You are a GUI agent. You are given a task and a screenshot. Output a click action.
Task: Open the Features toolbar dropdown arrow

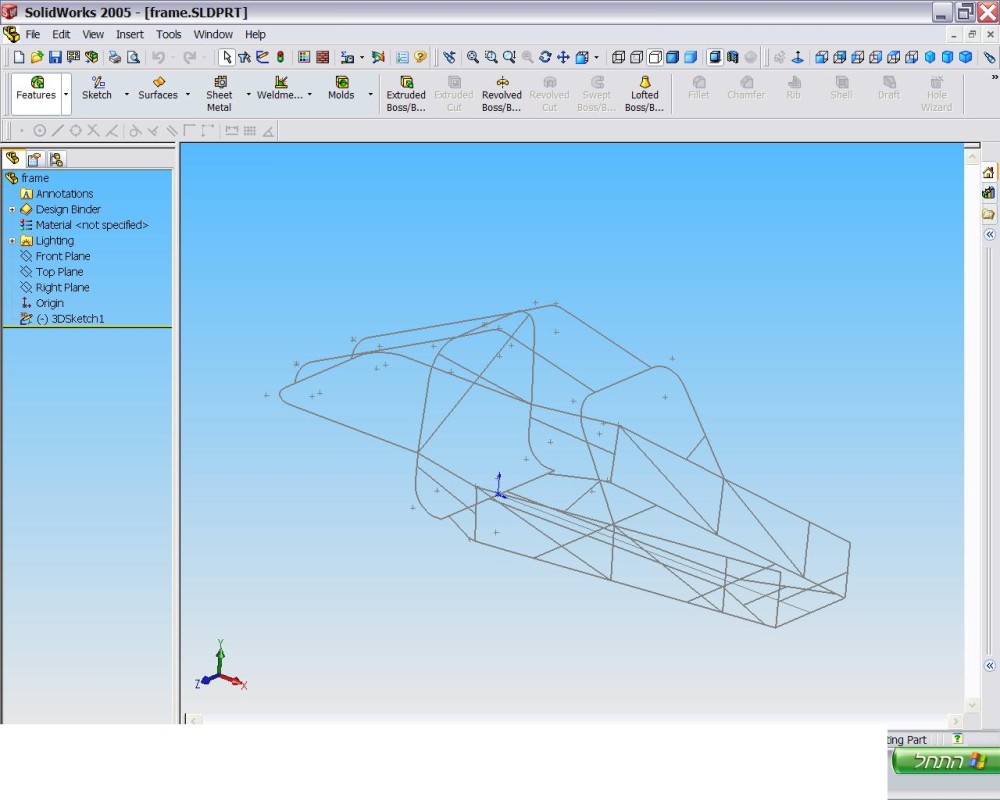(x=67, y=95)
